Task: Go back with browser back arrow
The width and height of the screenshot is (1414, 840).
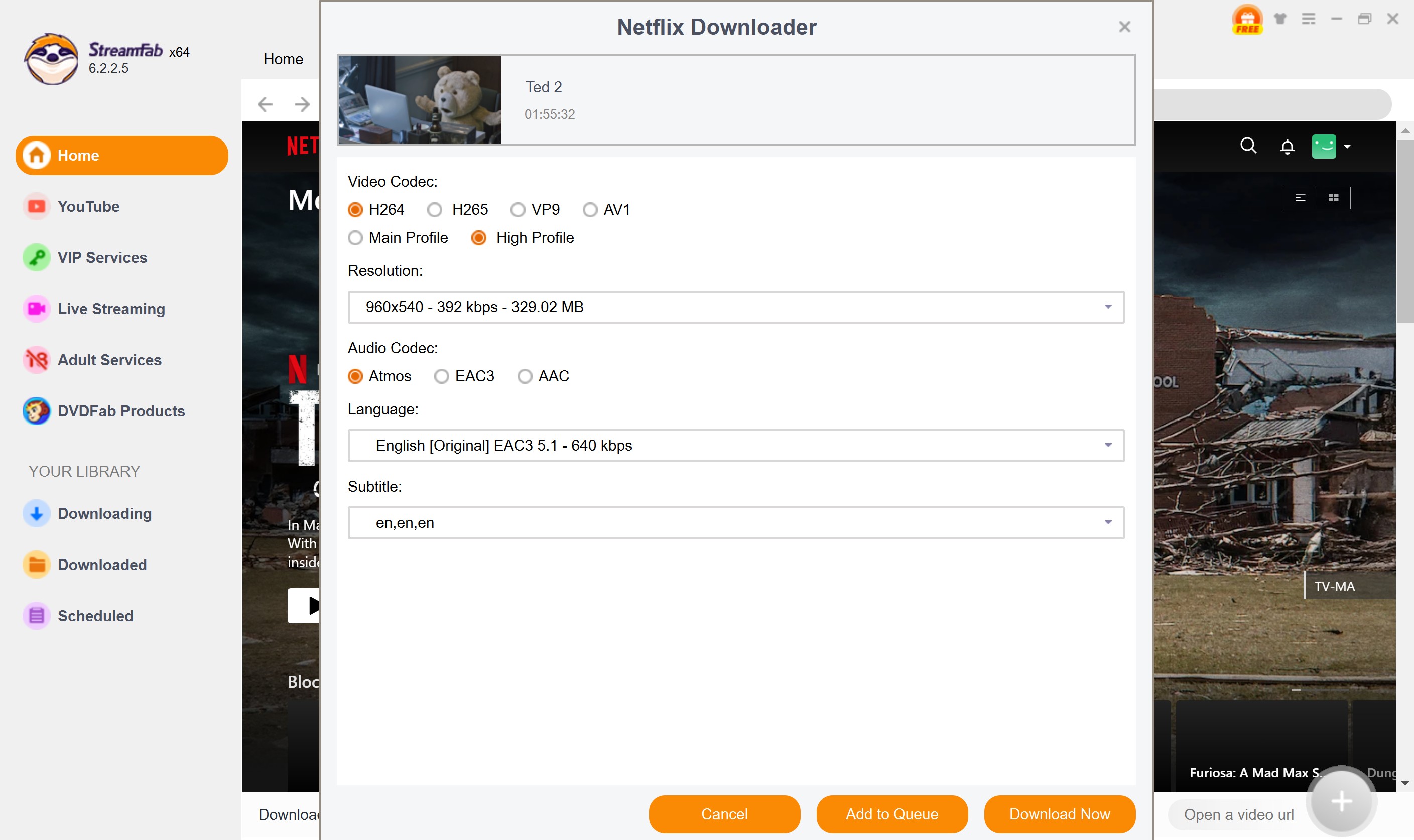Action: (x=265, y=104)
